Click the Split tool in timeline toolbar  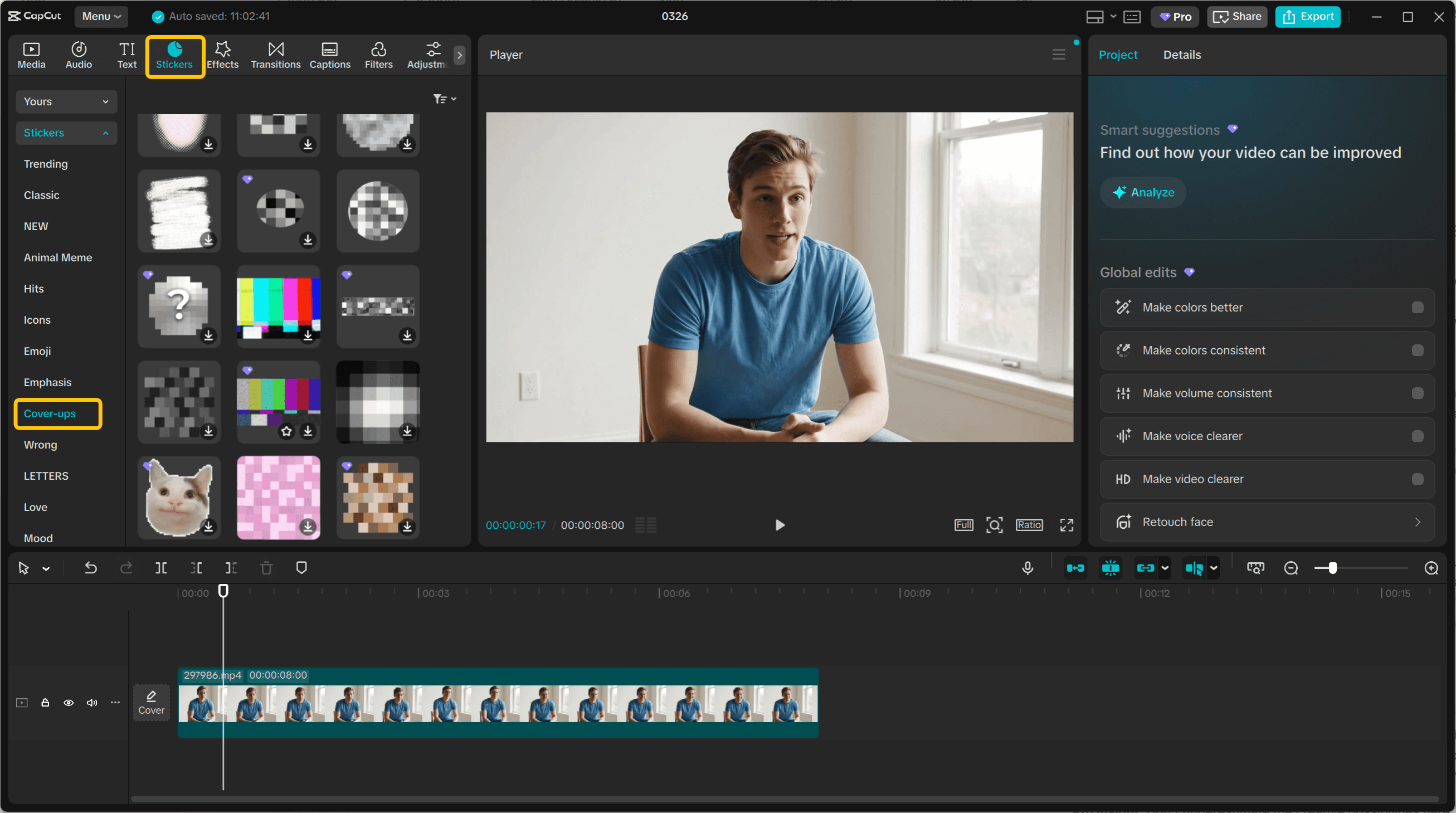click(161, 568)
